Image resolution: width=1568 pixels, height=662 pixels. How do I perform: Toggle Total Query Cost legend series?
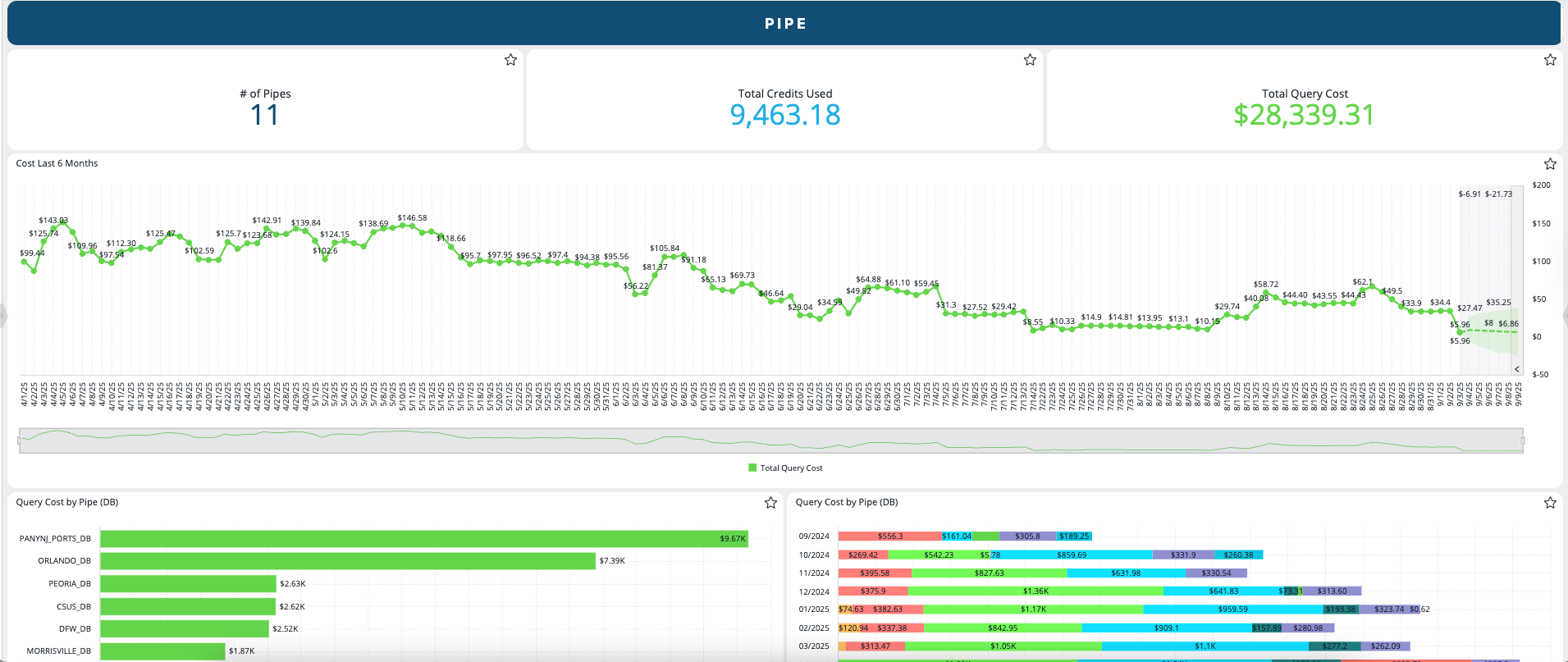pyautogui.click(x=791, y=468)
